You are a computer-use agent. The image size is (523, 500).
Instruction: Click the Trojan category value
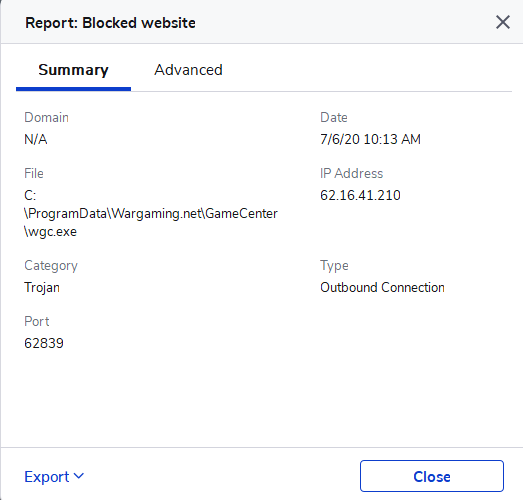[42, 288]
